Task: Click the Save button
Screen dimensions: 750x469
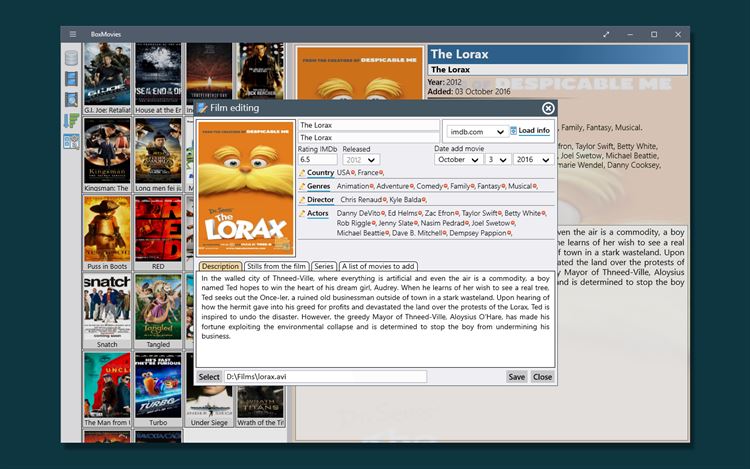Action: [x=517, y=377]
